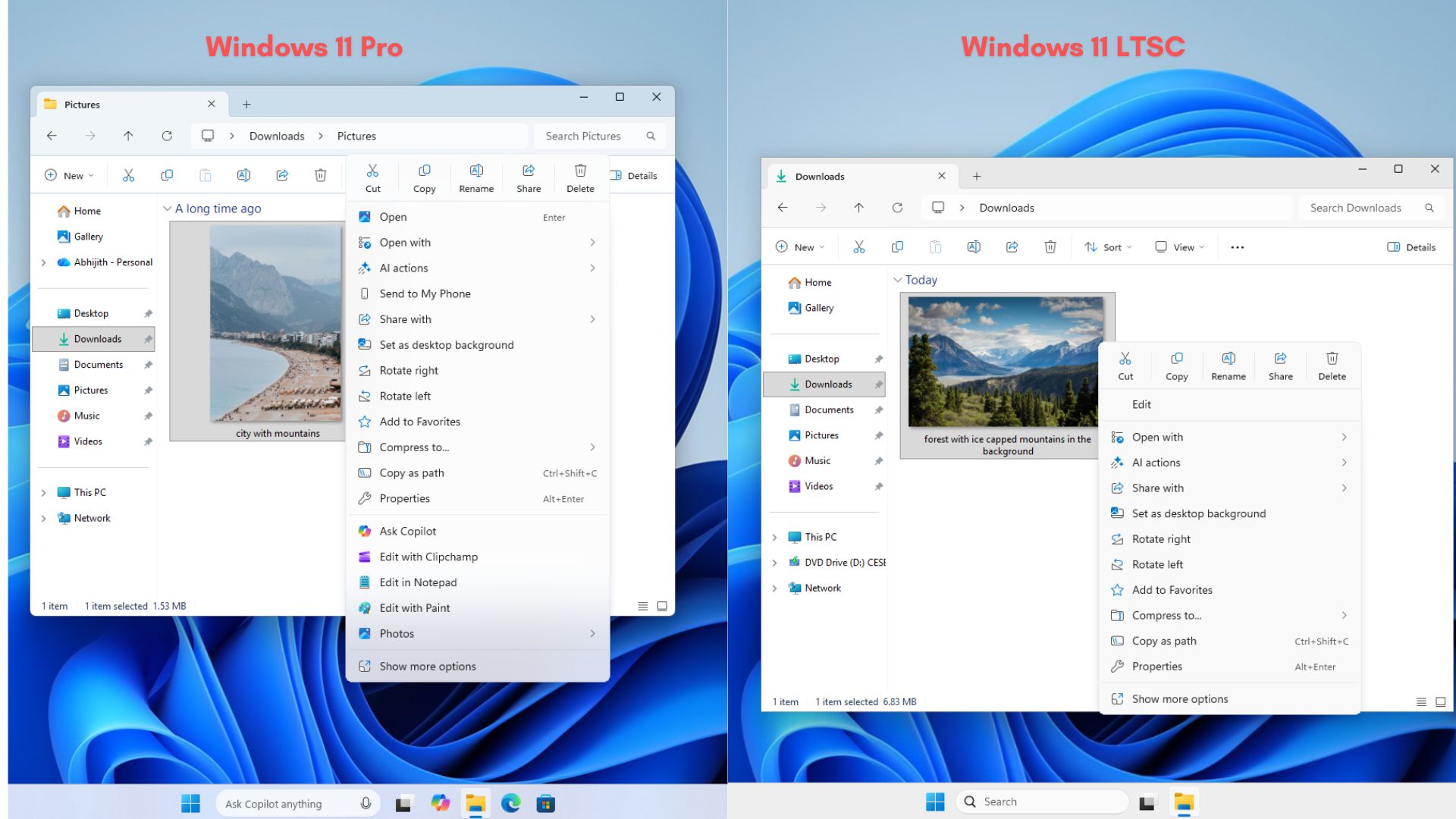Viewport: 1456px width, 819px height.
Task: Click the Share icon above the Edit menu
Action: click(x=1280, y=366)
